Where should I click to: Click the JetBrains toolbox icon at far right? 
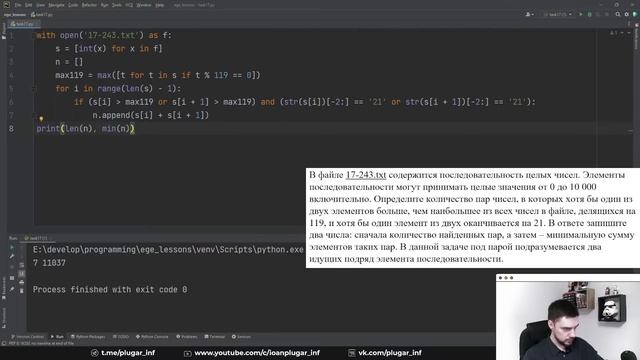click(635, 14)
